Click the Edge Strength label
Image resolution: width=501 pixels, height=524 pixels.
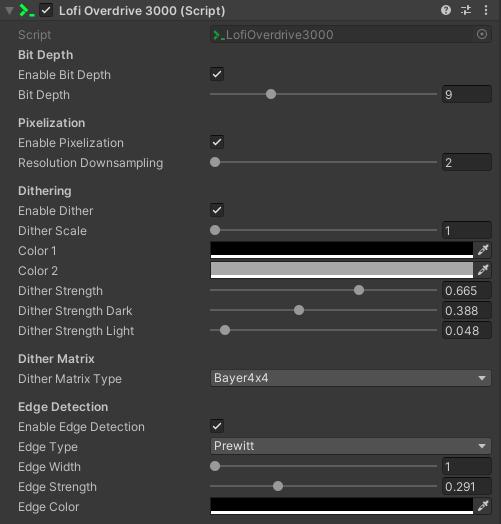tap(57, 487)
